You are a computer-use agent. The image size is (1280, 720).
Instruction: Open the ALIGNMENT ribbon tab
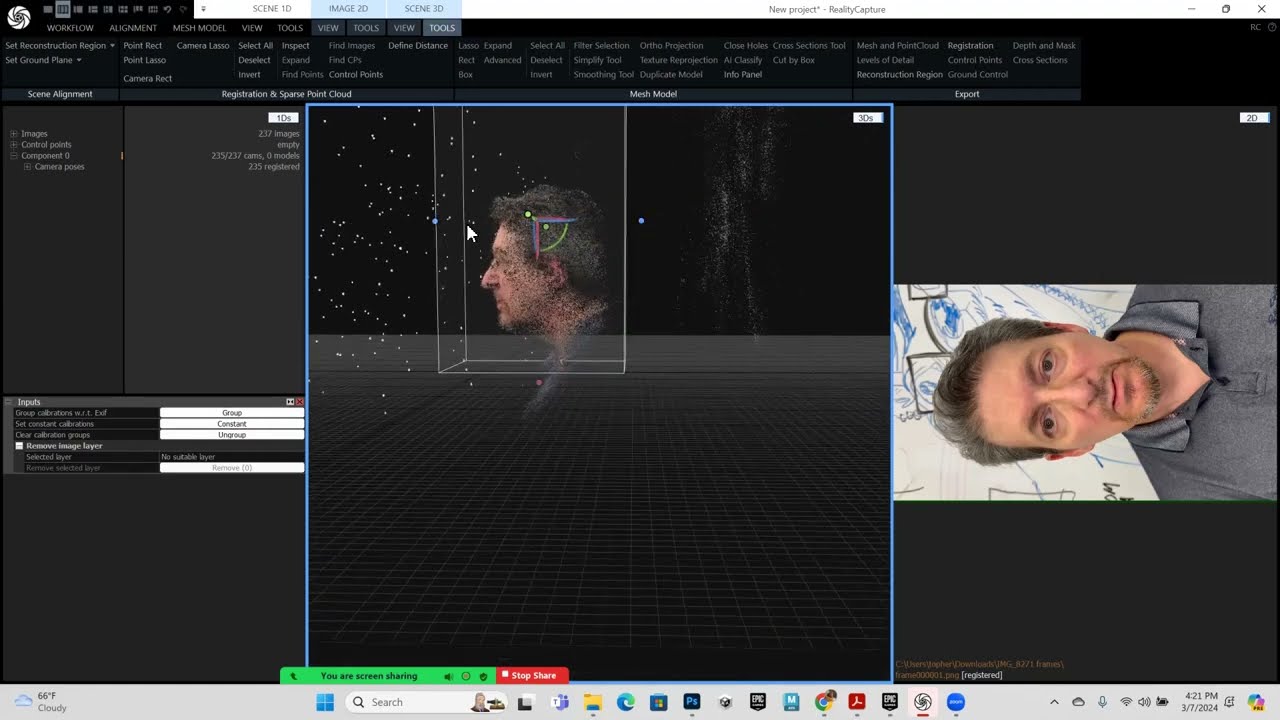pos(133,28)
